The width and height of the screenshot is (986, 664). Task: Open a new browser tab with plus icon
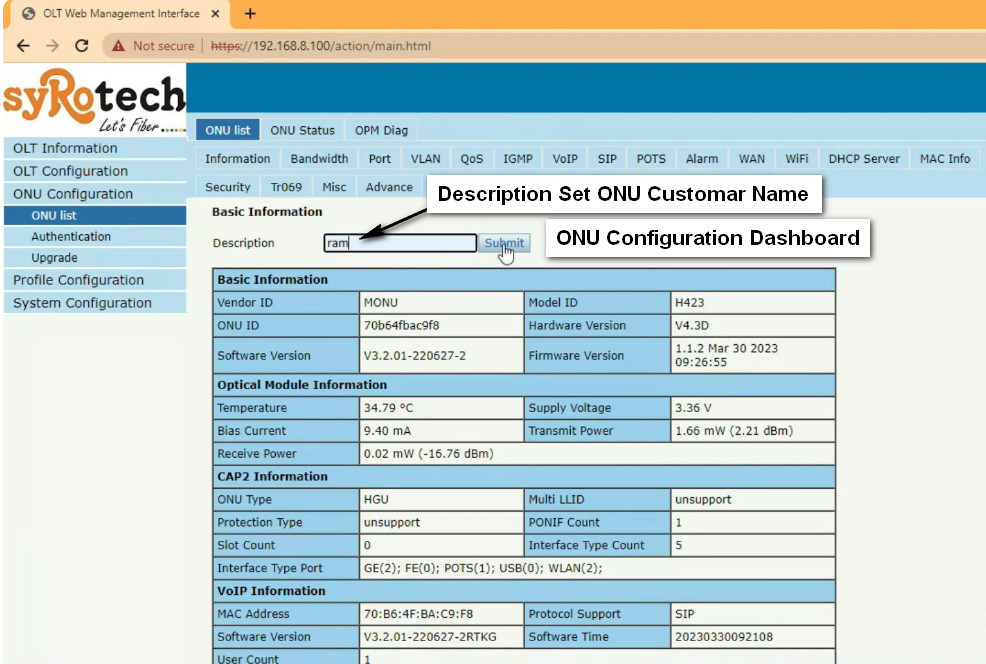(x=250, y=14)
